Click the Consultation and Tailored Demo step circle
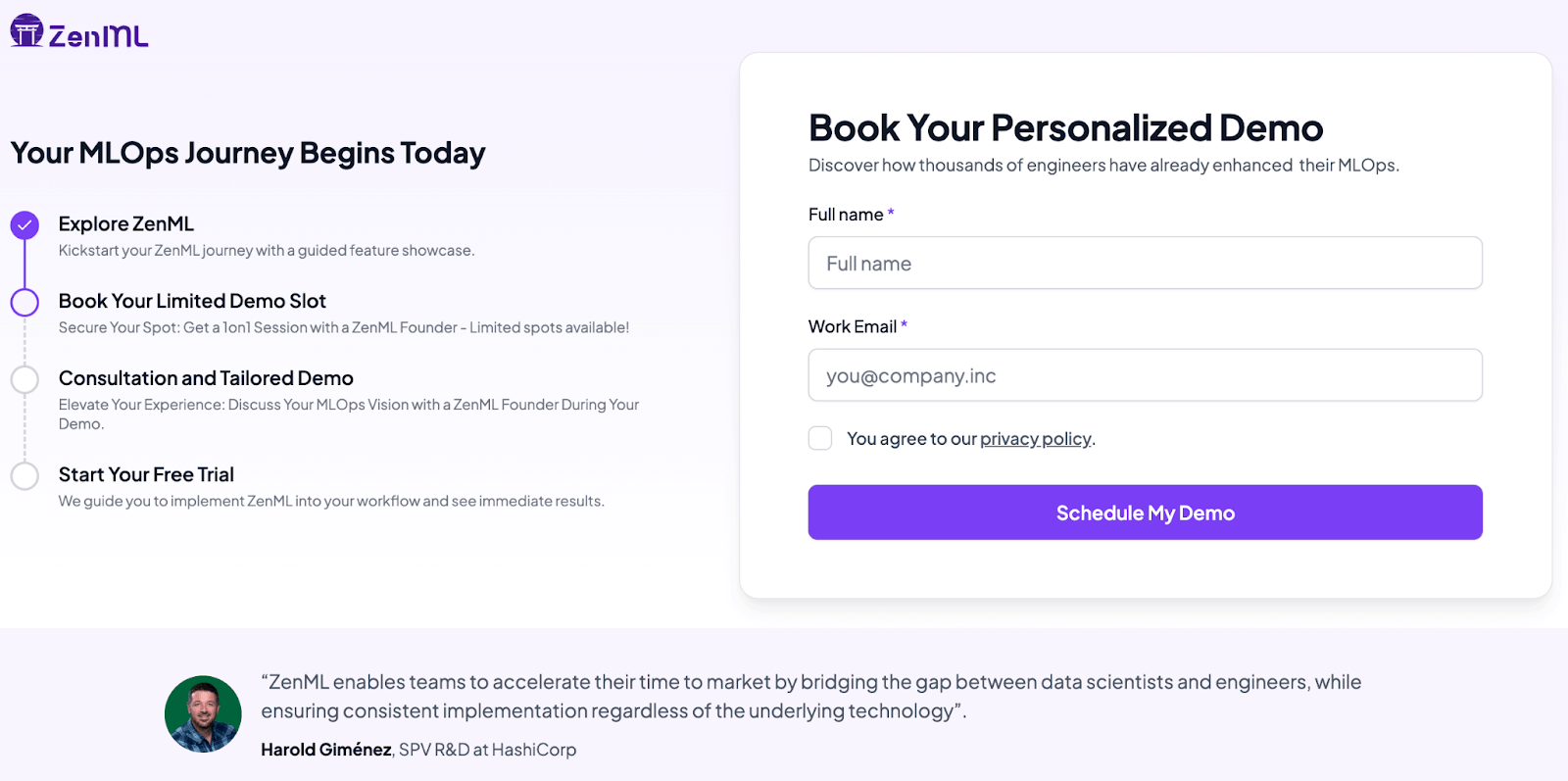This screenshot has height=781, width=1568. pyautogui.click(x=24, y=379)
